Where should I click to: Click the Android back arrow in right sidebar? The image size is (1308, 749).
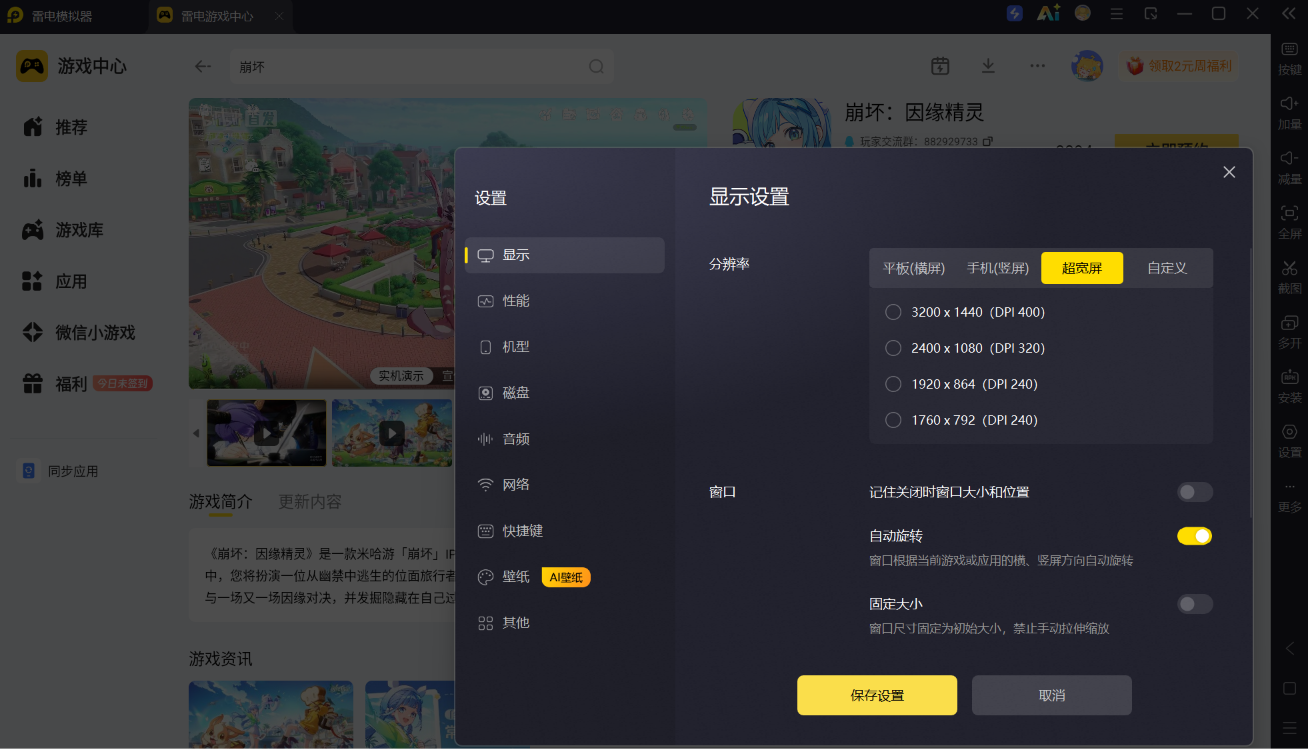point(1289,648)
